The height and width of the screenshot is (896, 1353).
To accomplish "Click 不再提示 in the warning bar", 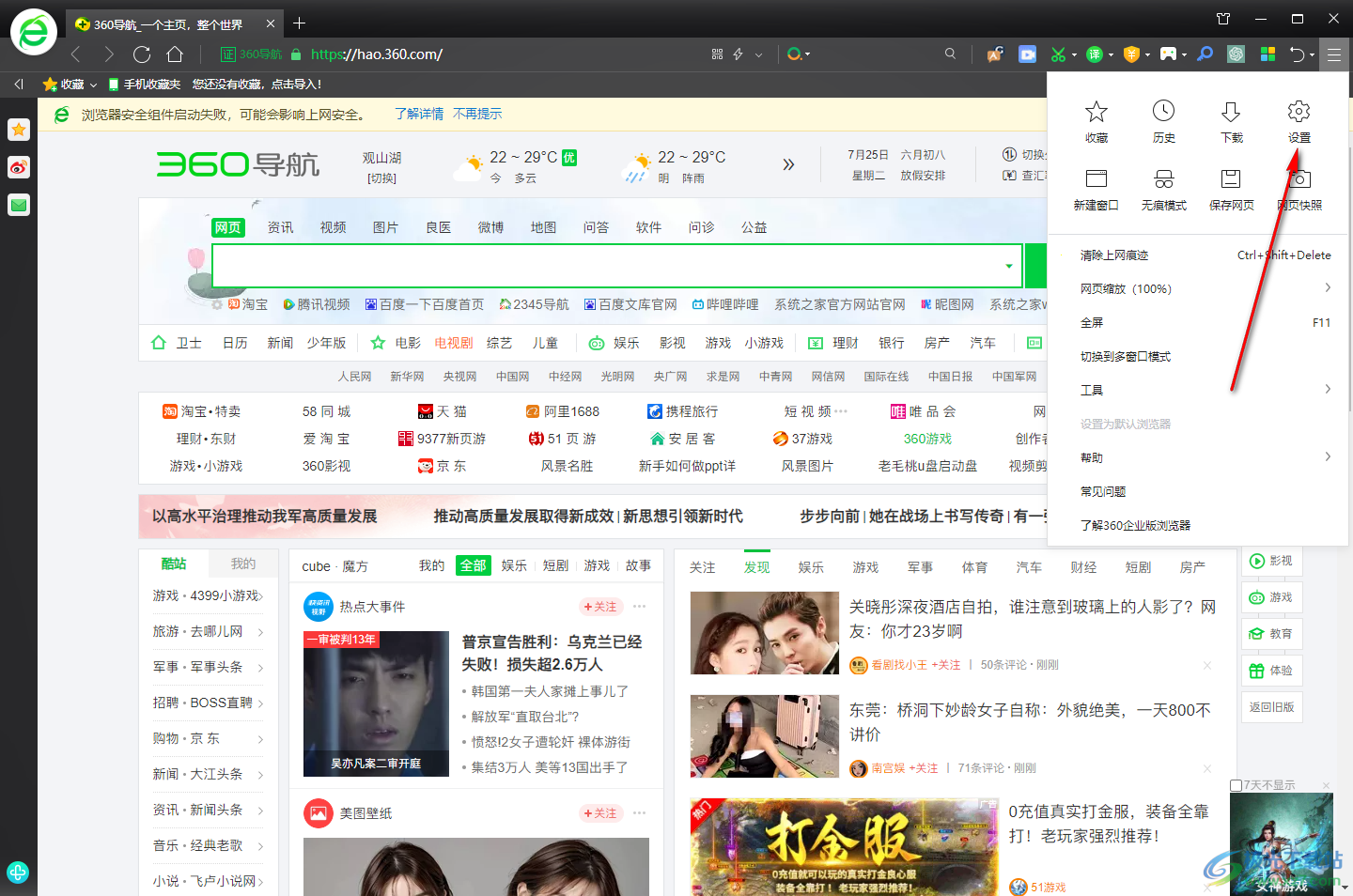I will click(477, 114).
